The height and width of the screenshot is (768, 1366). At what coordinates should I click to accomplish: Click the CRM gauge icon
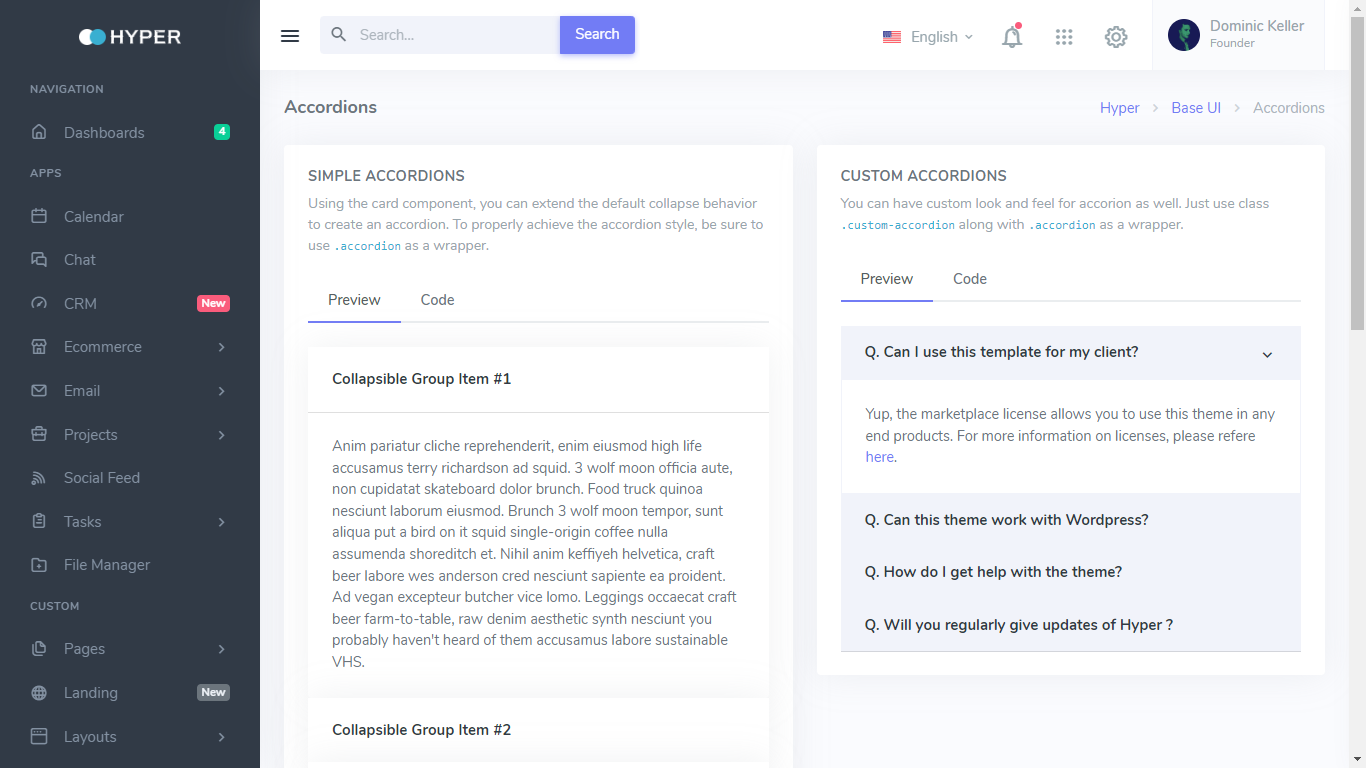click(x=39, y=303)
